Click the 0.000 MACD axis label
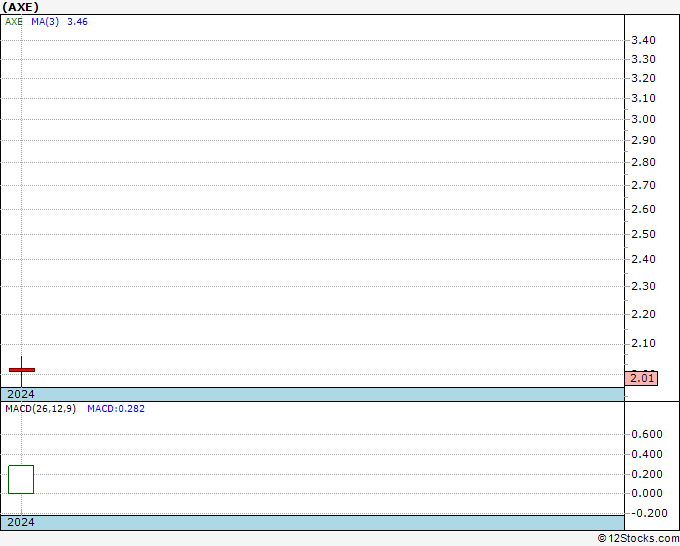 tap(647, 494)
